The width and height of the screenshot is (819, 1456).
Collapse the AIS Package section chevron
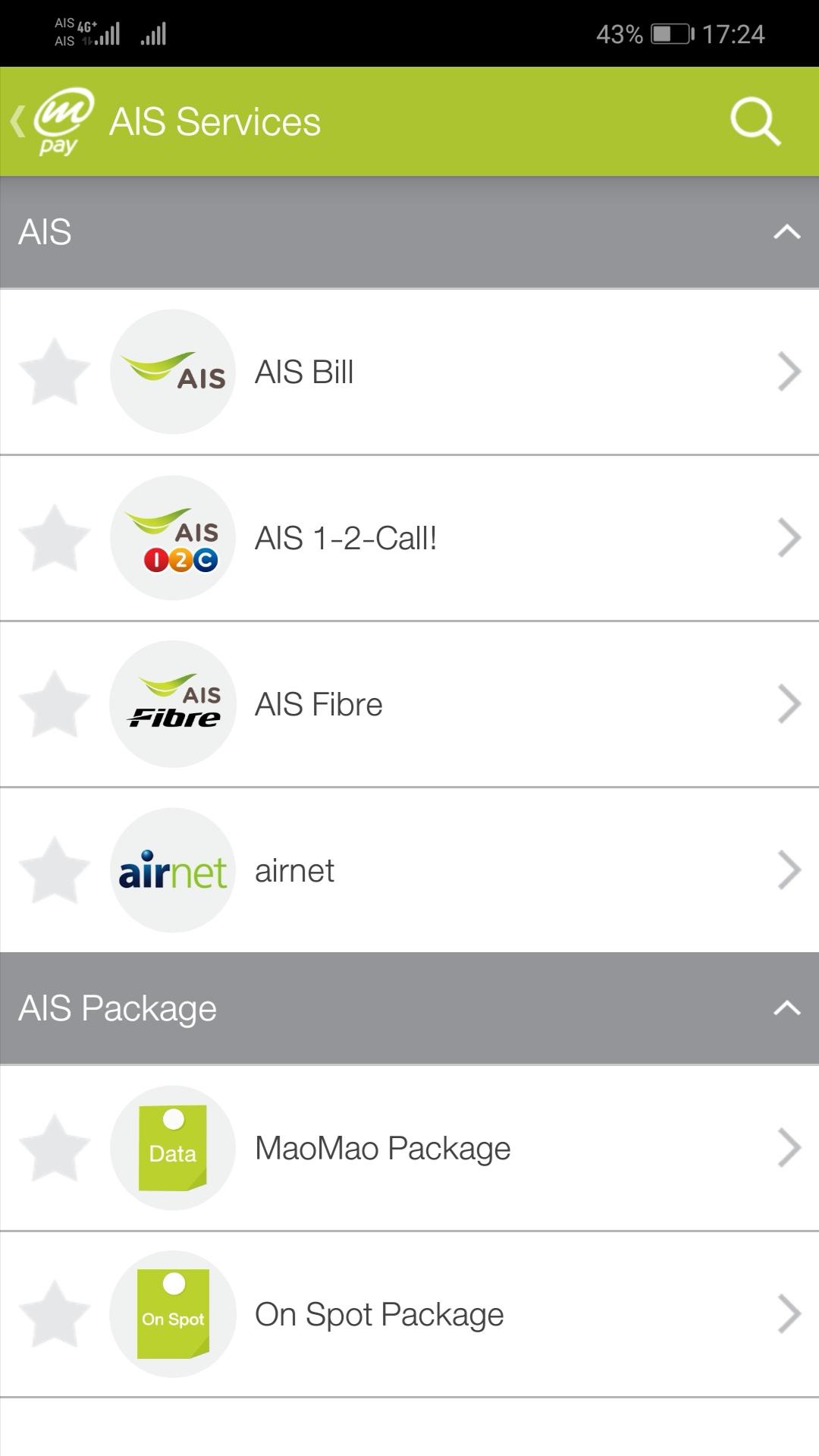[786, 1008]
